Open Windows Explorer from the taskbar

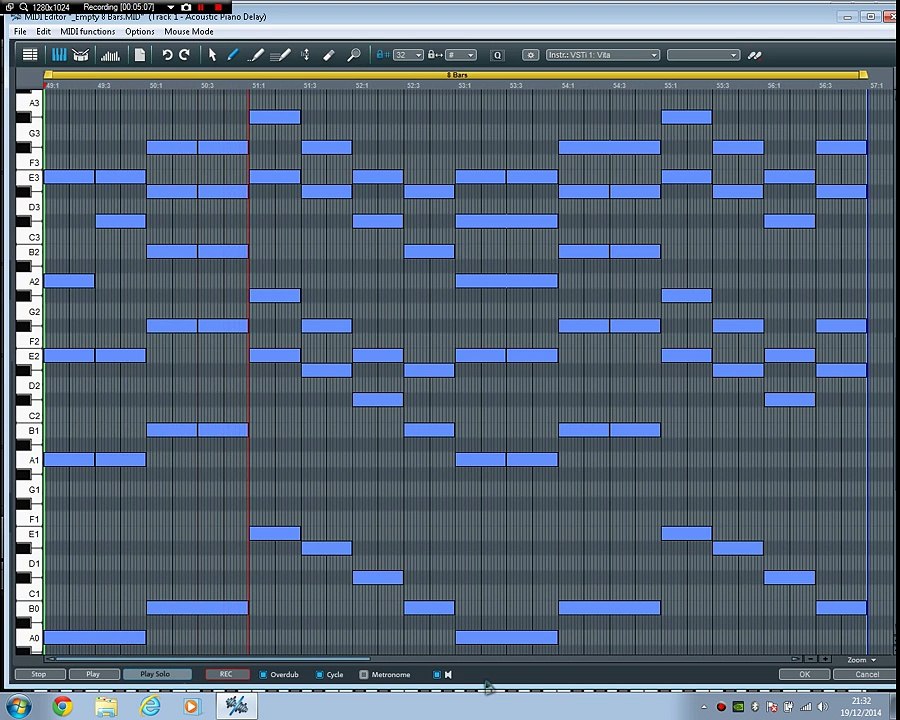point(106,706)
